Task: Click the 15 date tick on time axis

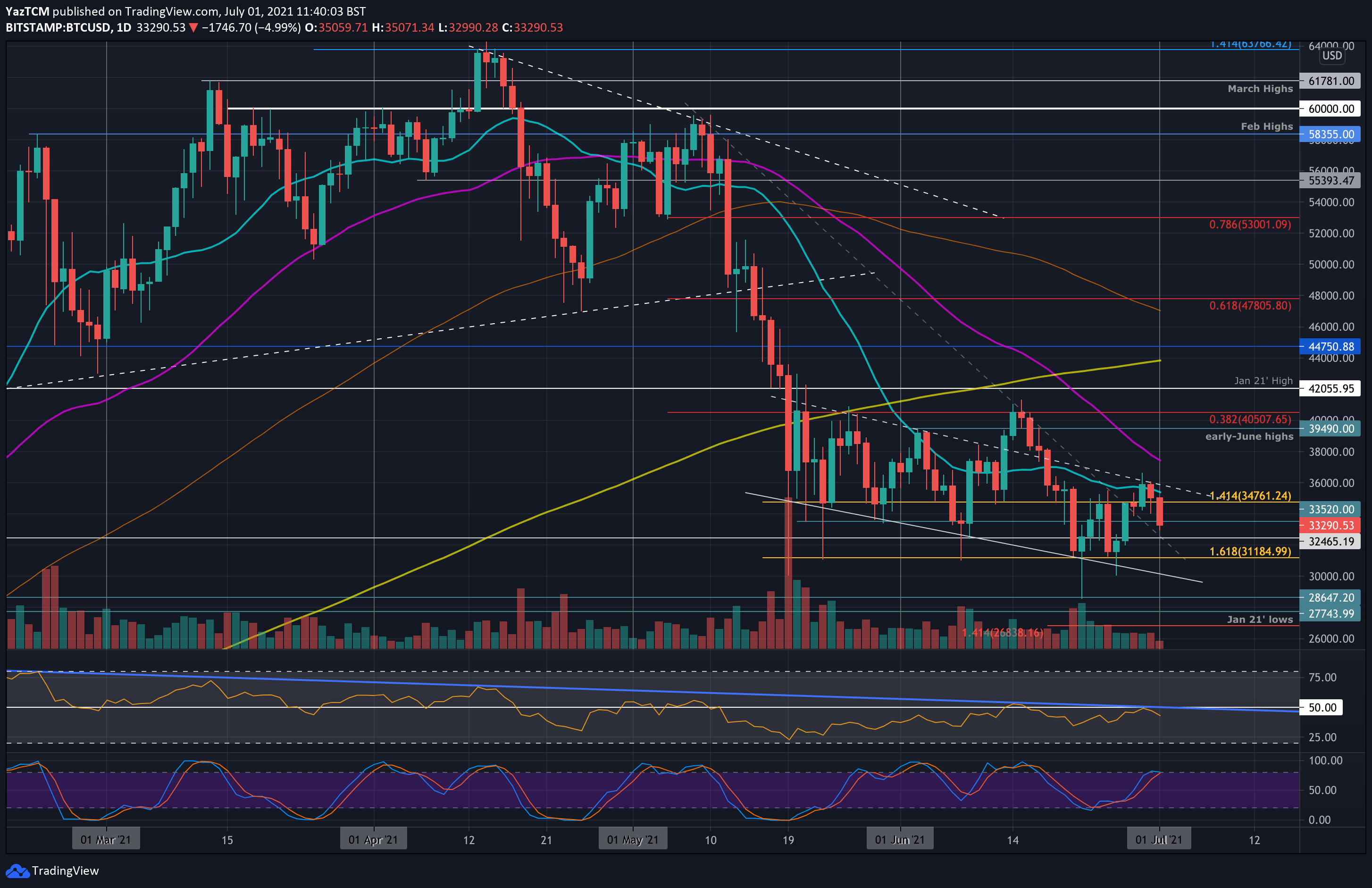Action: 227,840
